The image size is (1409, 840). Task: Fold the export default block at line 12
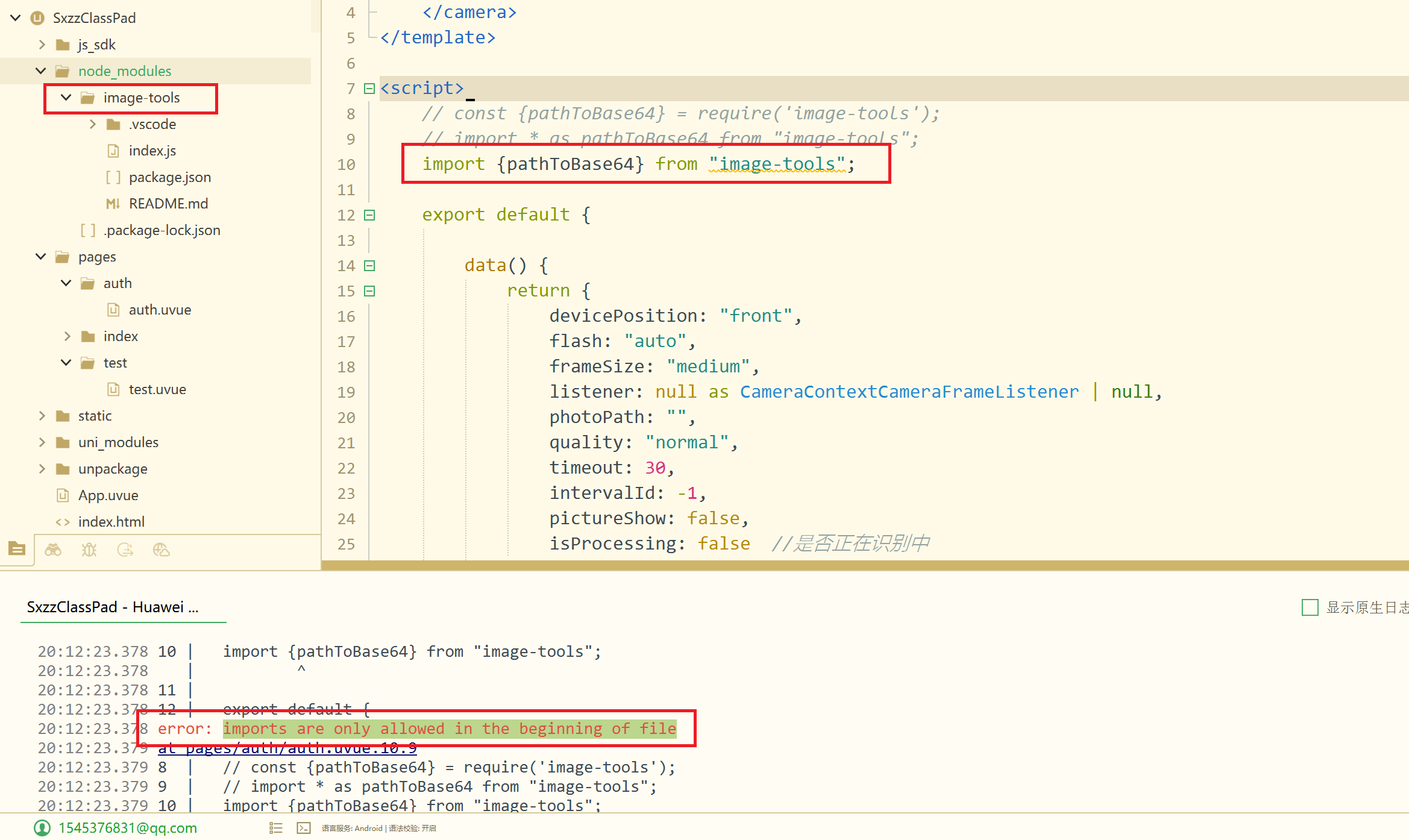[369, 215]
